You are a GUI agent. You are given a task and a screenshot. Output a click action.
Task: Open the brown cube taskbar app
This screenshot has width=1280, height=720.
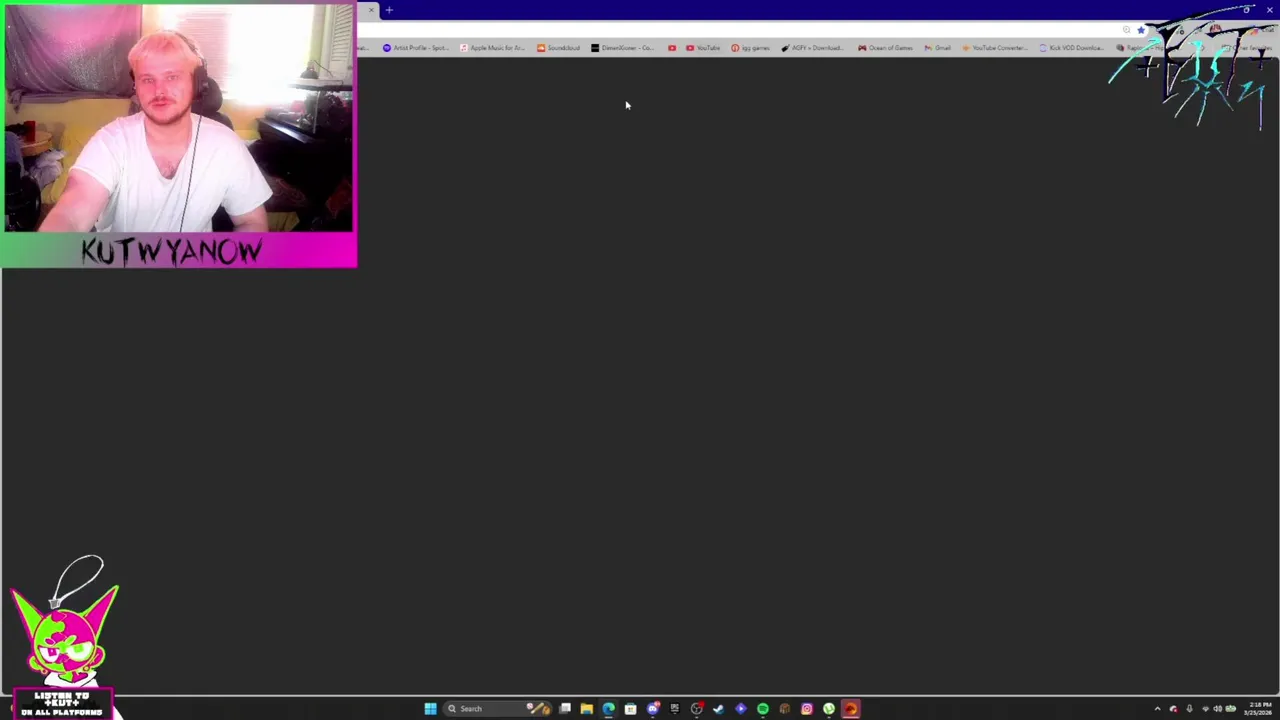coord(785,709)
